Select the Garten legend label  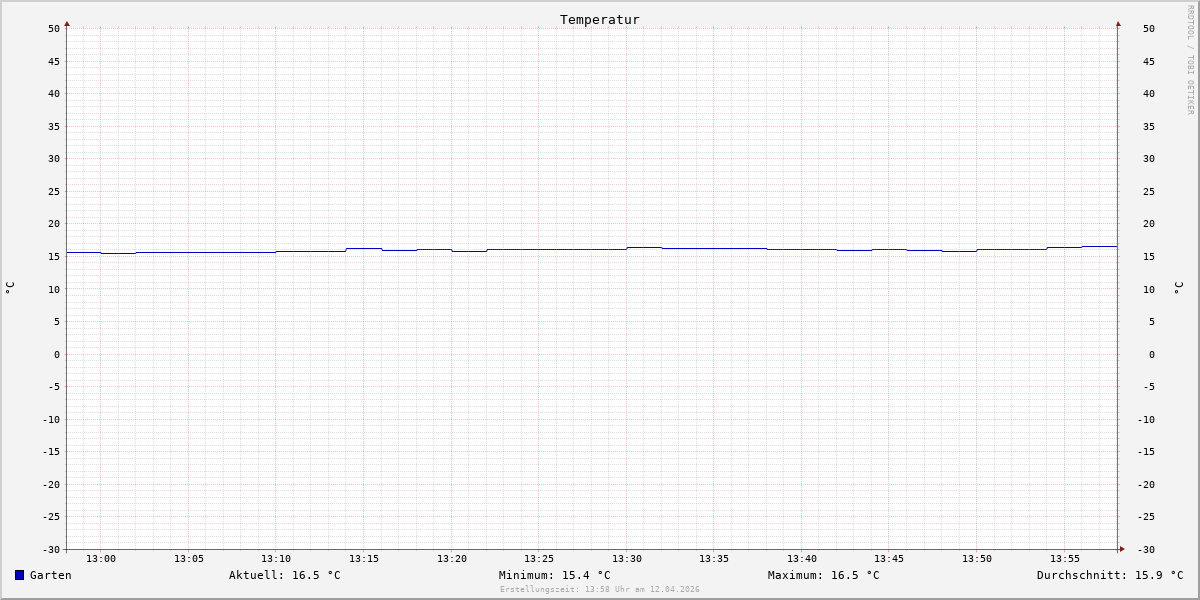(51, 575)
